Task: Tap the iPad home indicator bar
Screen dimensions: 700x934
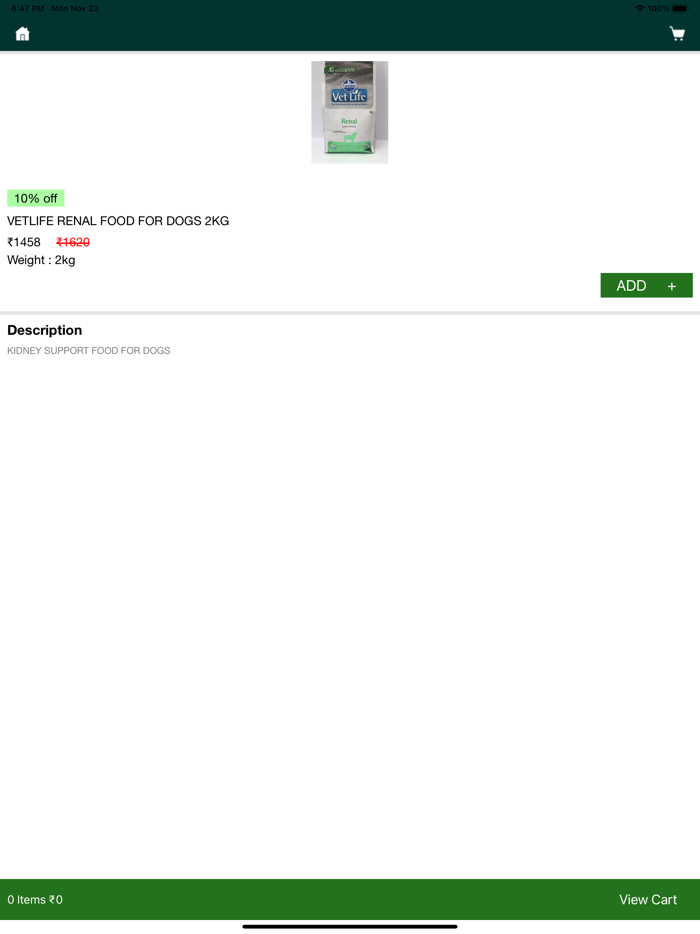Action: (x=350, y=926)
